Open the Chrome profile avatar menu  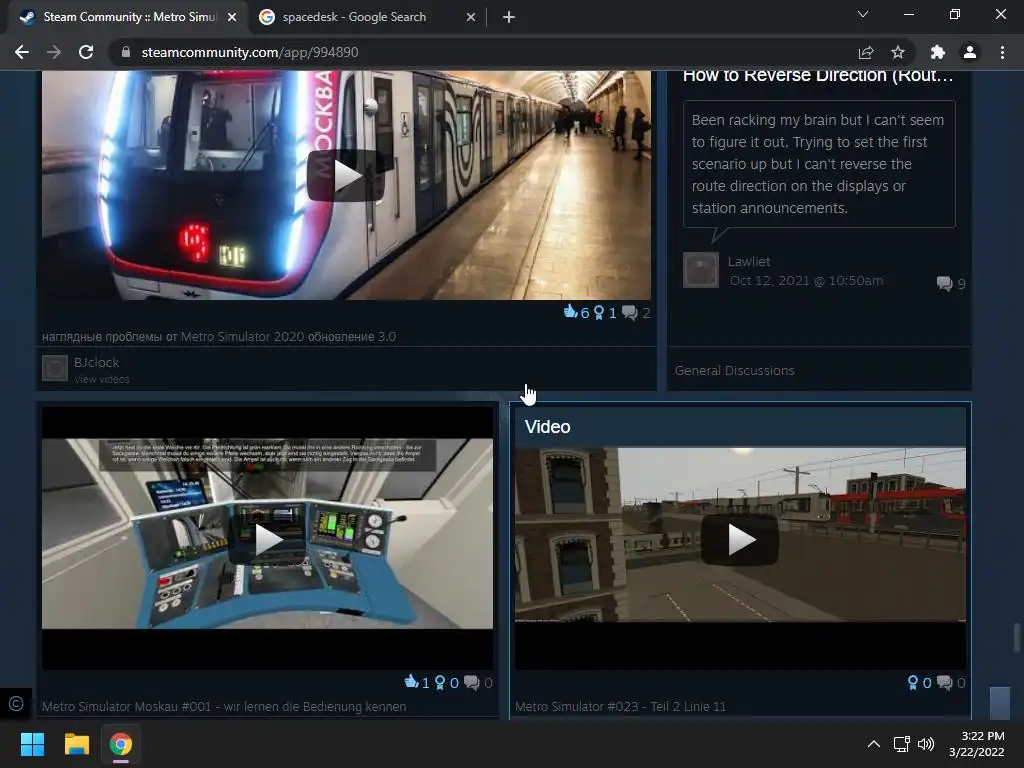click(x=970, y=52)
